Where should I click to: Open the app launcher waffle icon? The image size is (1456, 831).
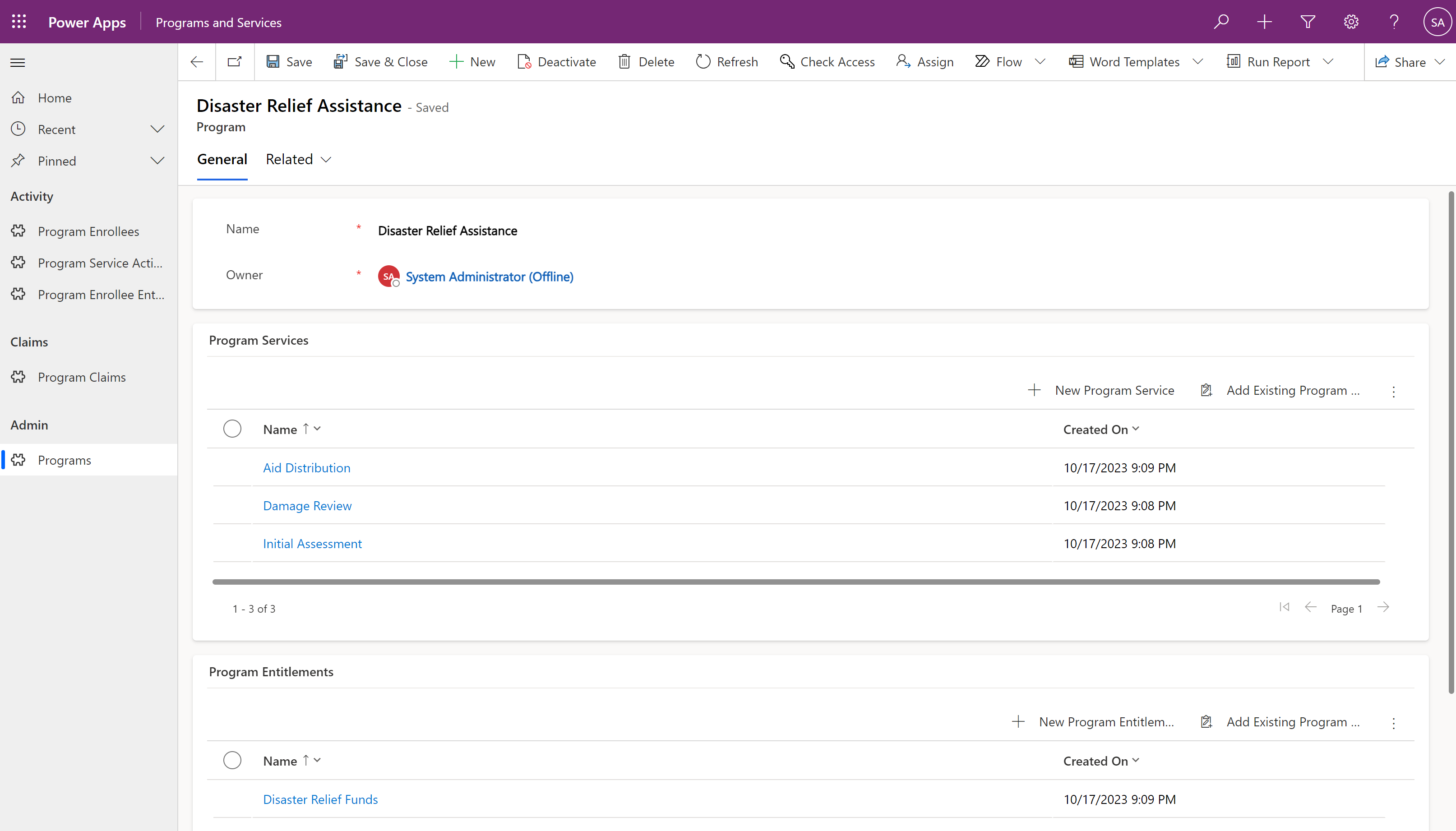pyautogui.click(x=19, y=22)
